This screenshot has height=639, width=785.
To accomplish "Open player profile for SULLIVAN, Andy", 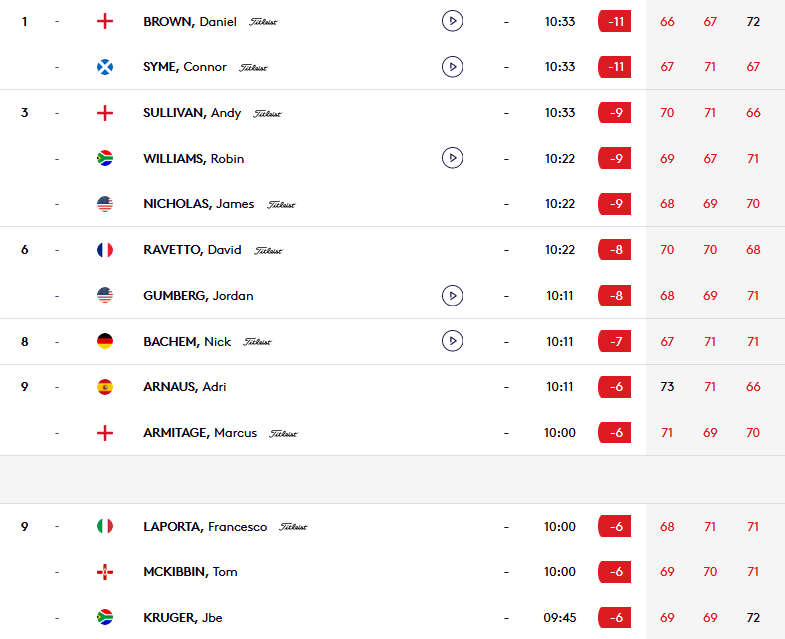I will pos(192,113).
